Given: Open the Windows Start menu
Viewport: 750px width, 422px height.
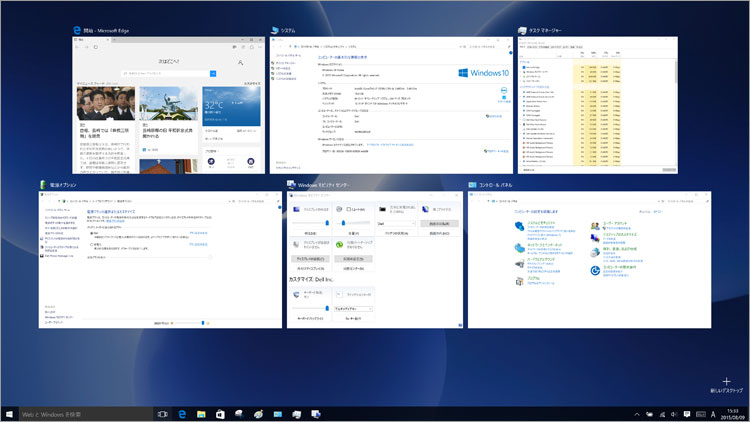Looking at the screenshot, I should pyautogui.click(x=9, y=414).
